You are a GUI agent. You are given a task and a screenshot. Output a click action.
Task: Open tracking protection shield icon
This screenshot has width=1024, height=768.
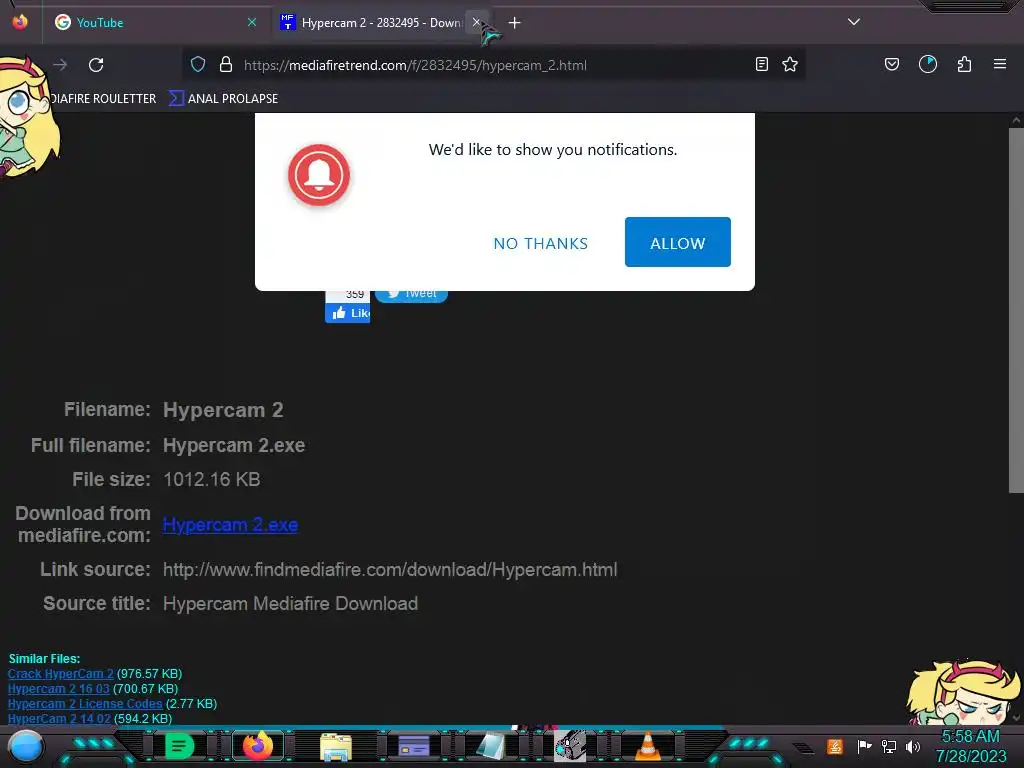(x=198, y=64)
